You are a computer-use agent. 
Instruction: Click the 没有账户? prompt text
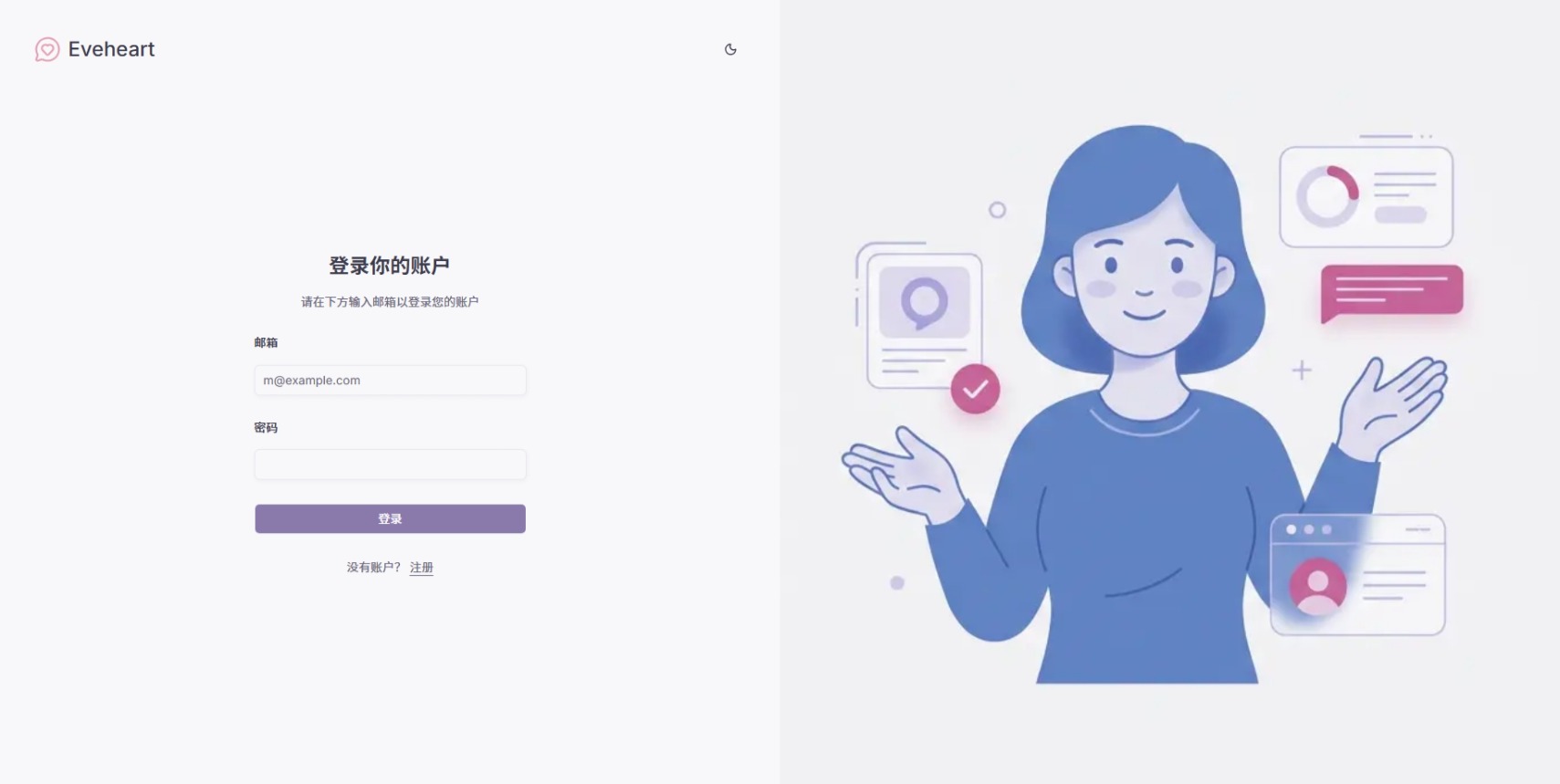(x=373, y=567)
